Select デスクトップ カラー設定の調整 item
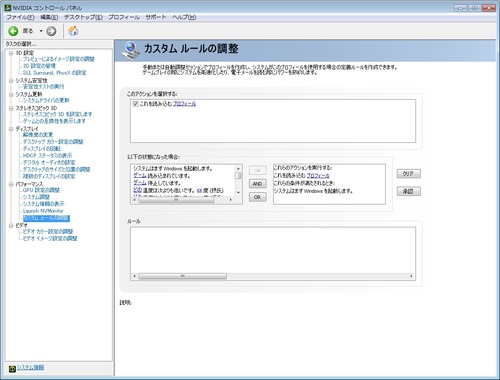This screenshot has width=500, height=380. (53, 142)
